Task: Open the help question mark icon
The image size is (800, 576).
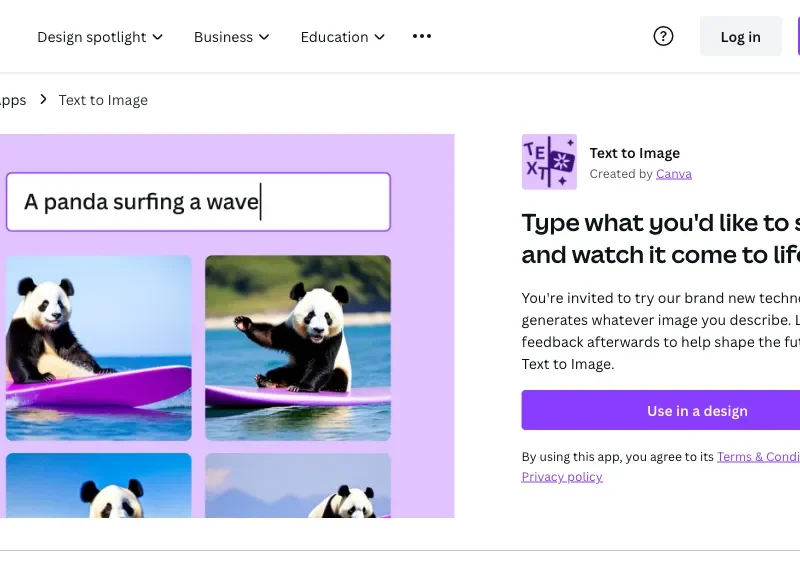Action: click(x=663, y=36)
